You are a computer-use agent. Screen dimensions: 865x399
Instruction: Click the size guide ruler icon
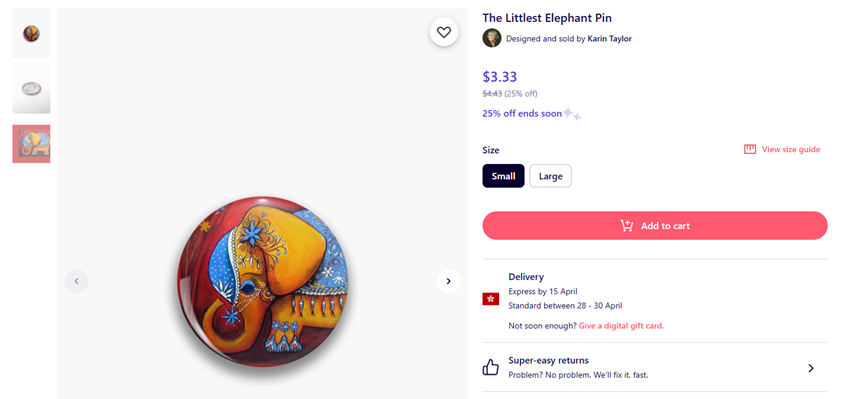(x=750, y=150)
